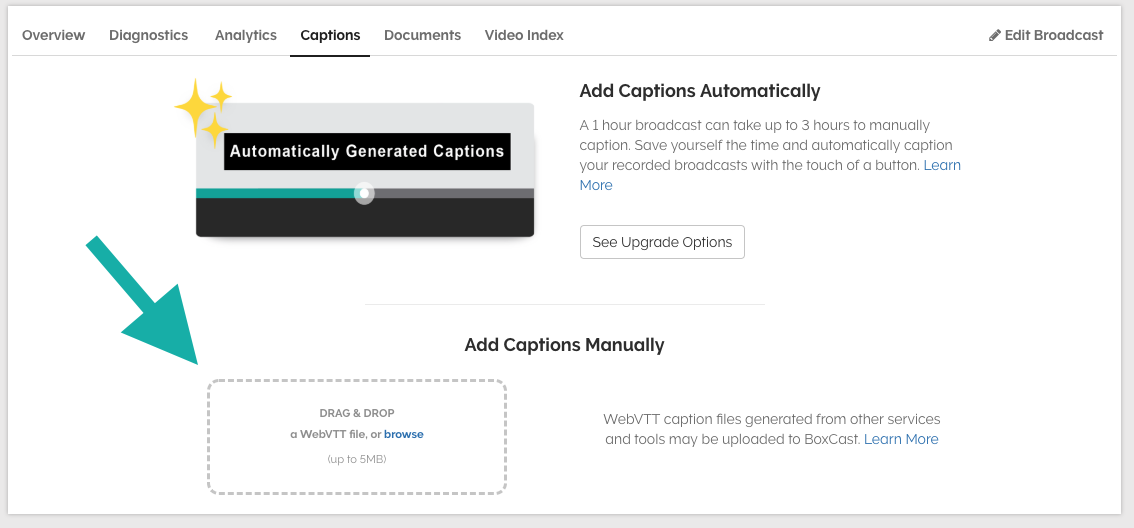
Task: Click the white playhead knob in the illustration
Action: pos(364,193)
